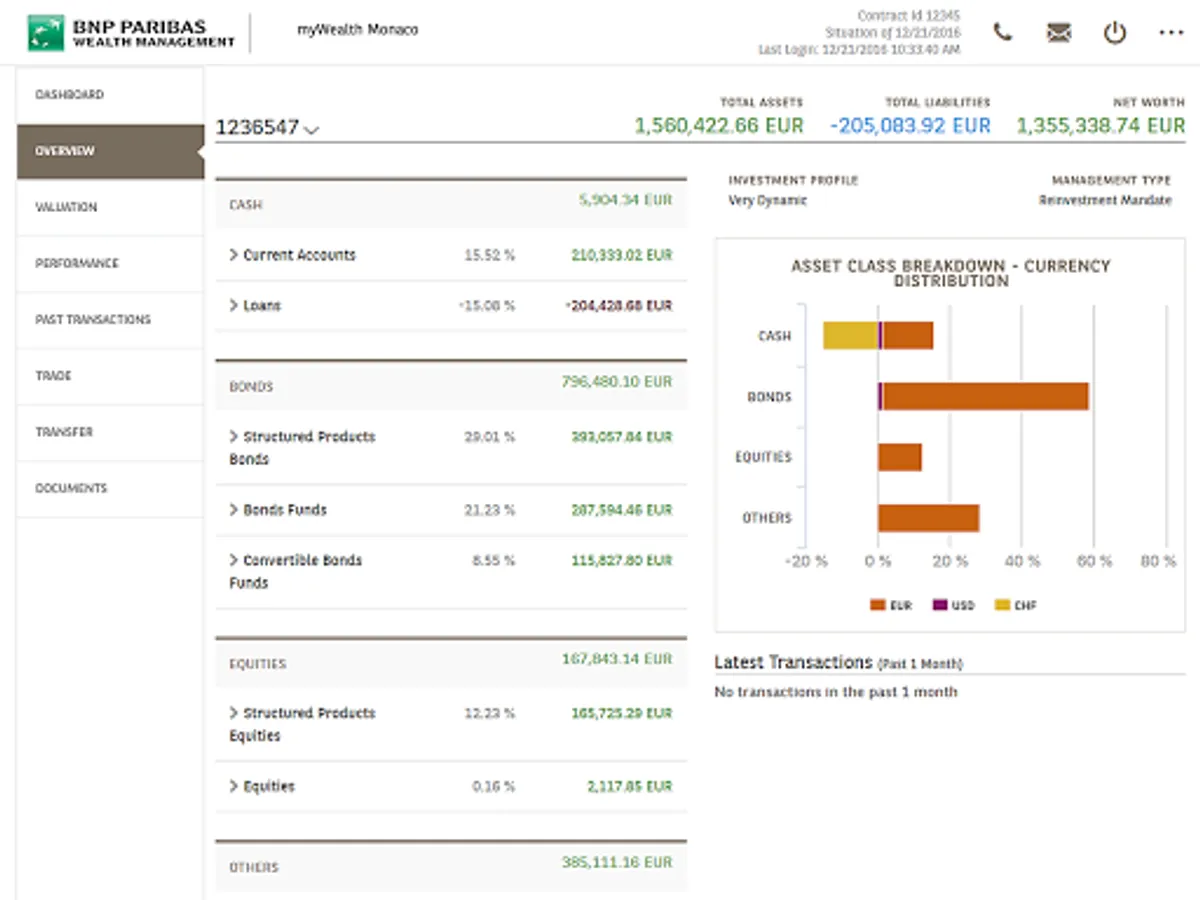Open the mail envelope icon
This screenshot has height=900, width=1200.
click(1058, 33)
